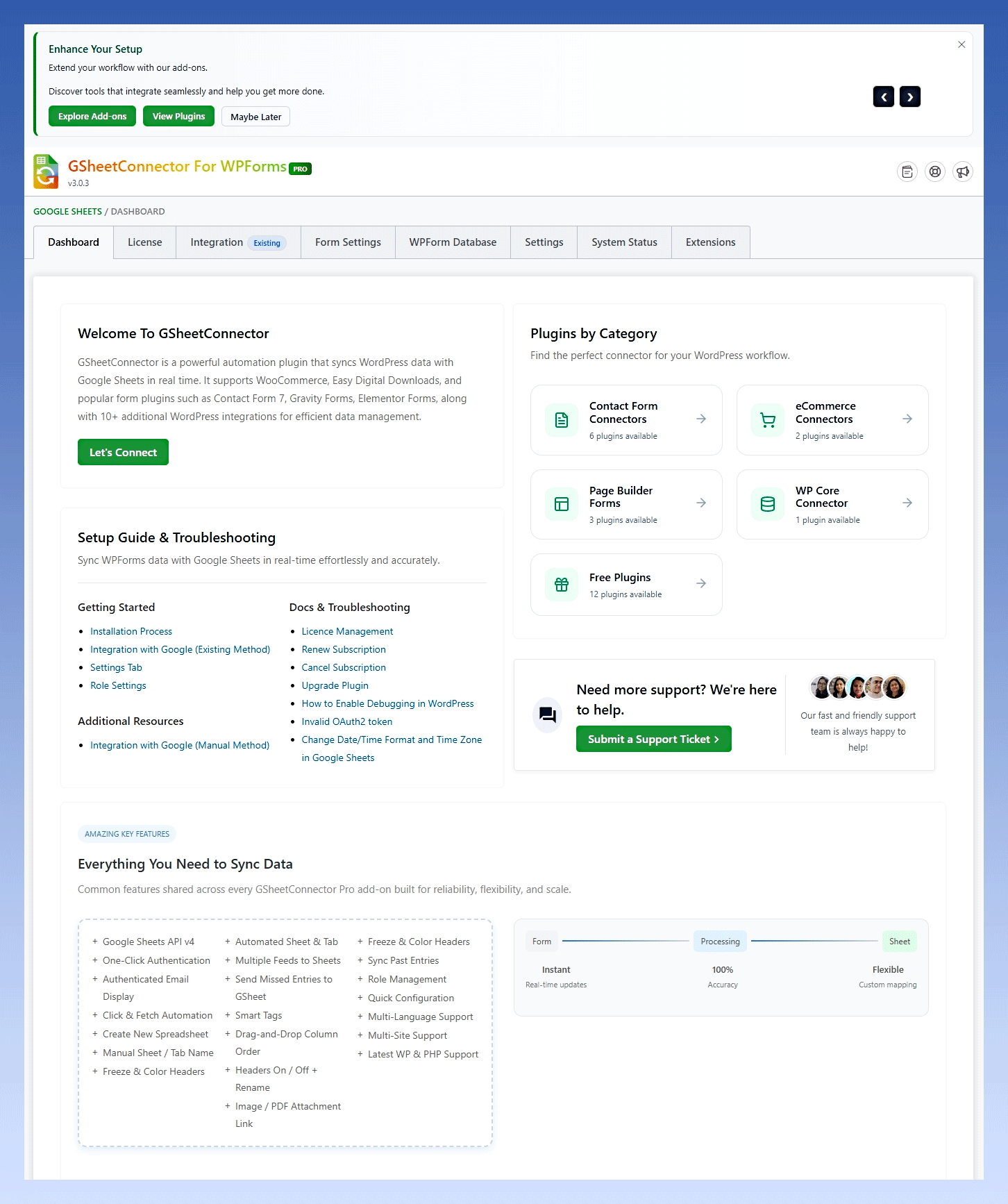Open Licence Management link
Screen dimensions: 1008x1204
[347, 631]
